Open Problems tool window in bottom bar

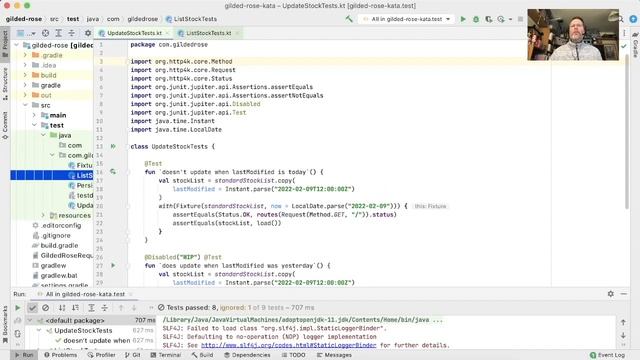point(60,355)
